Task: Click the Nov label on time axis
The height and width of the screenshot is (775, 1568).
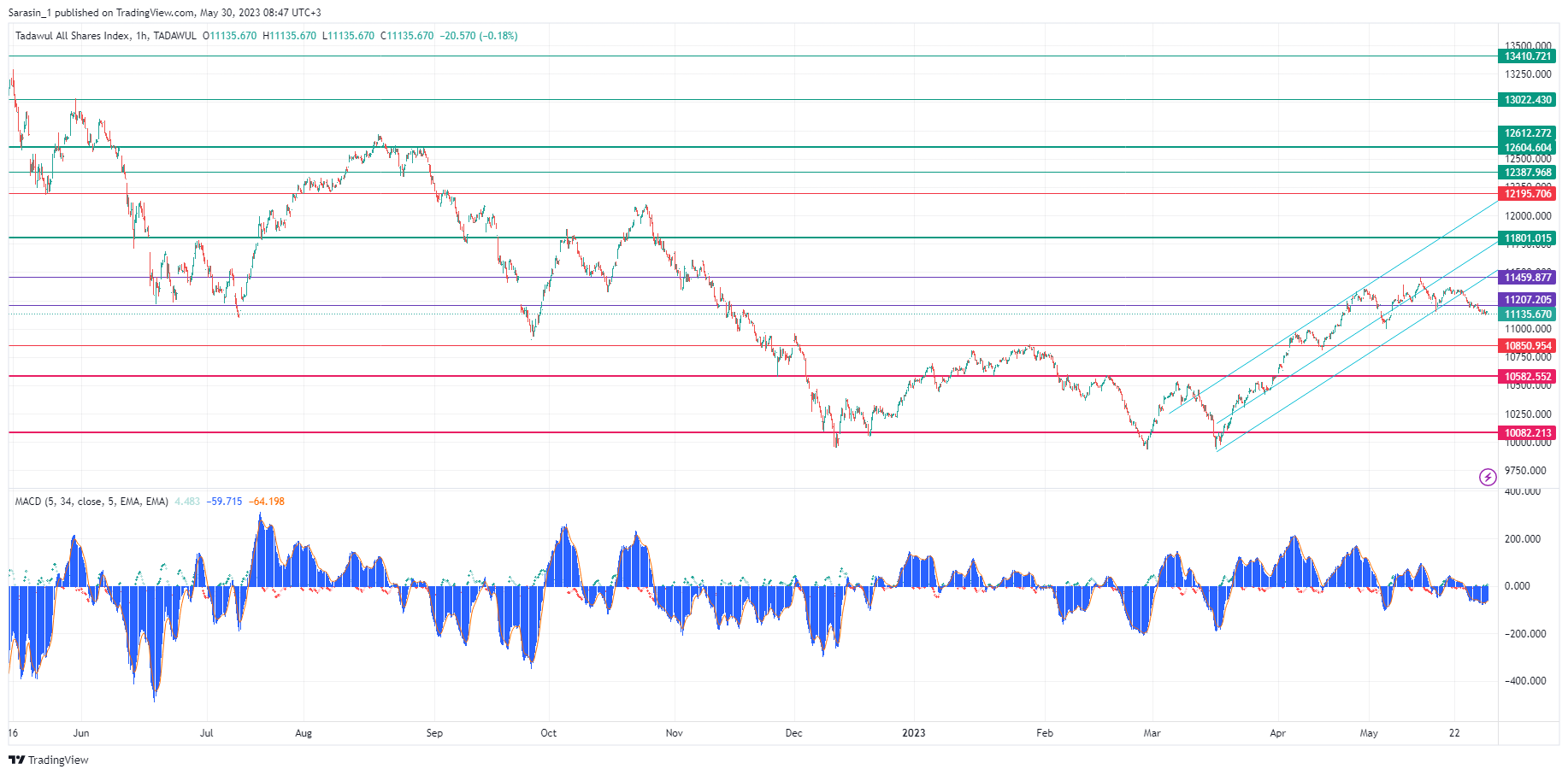Action: 675,733
